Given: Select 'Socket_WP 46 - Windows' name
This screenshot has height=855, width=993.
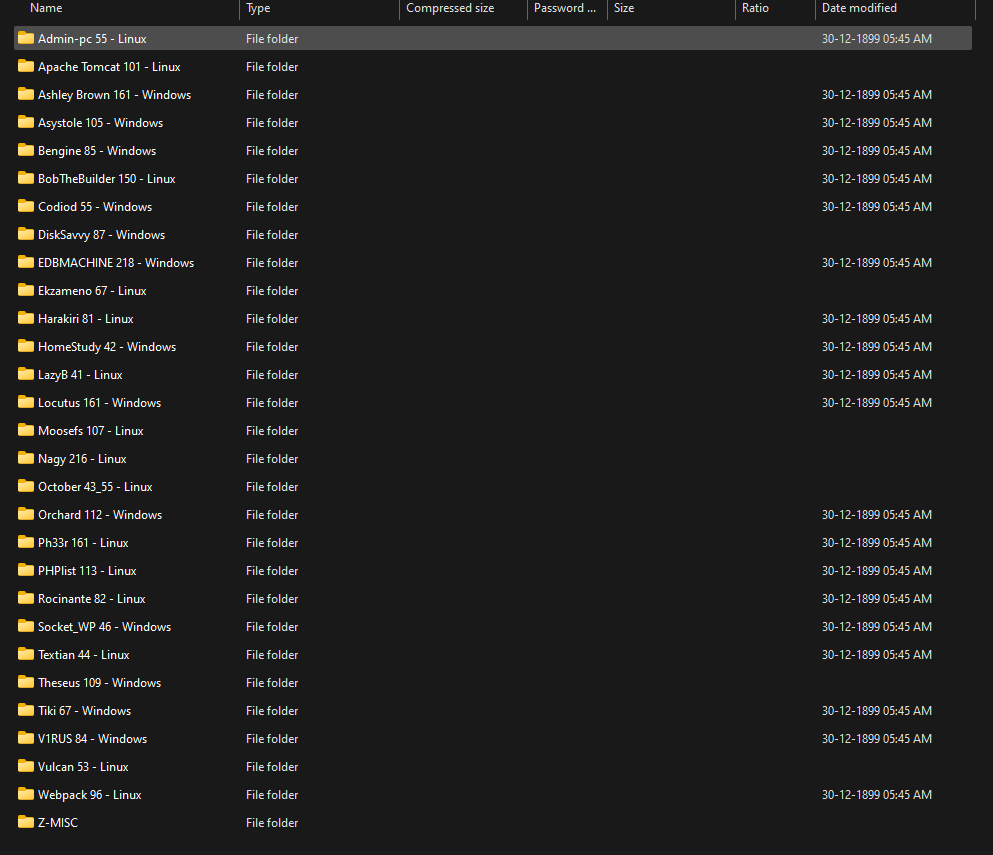Looking at the screenshot, I should pos(104,627).
